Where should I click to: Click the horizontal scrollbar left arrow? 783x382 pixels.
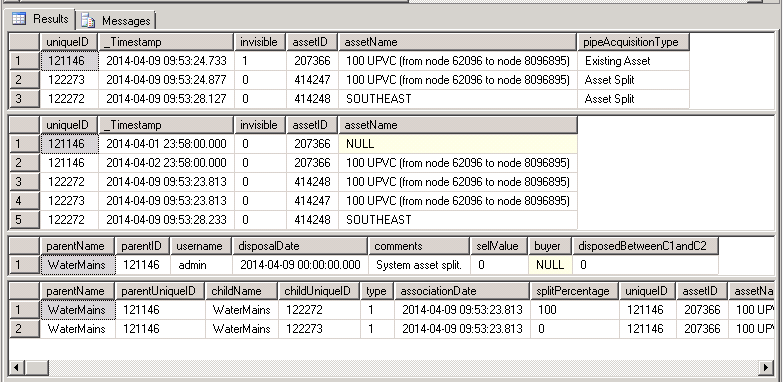(16, 368)
